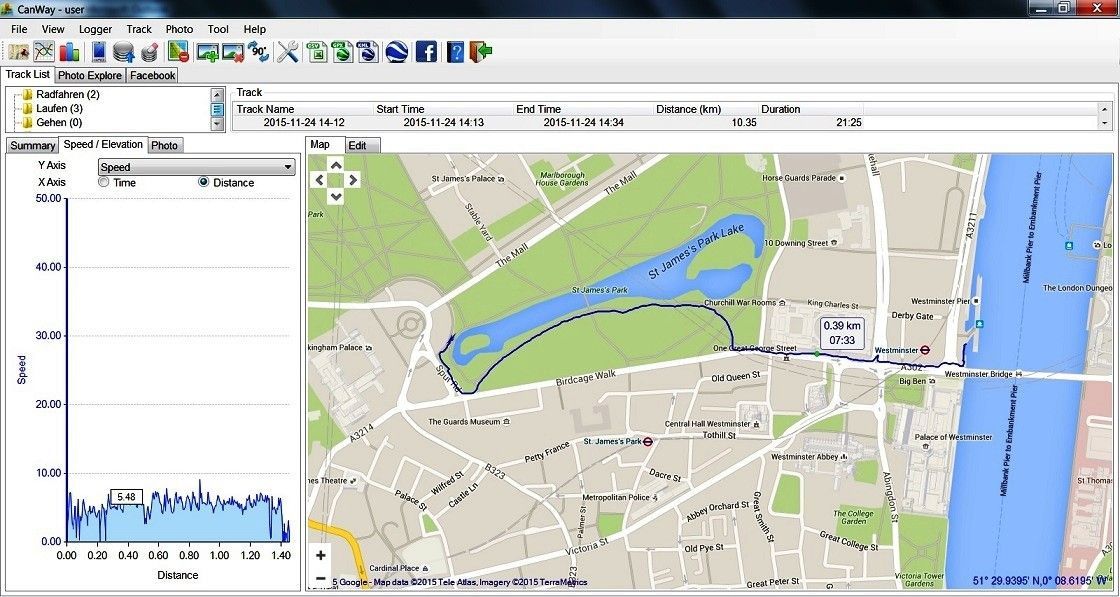This screenshot has width=1120, height=597.
Task: Click the exit door icon
Action: [x=481, y=52]
